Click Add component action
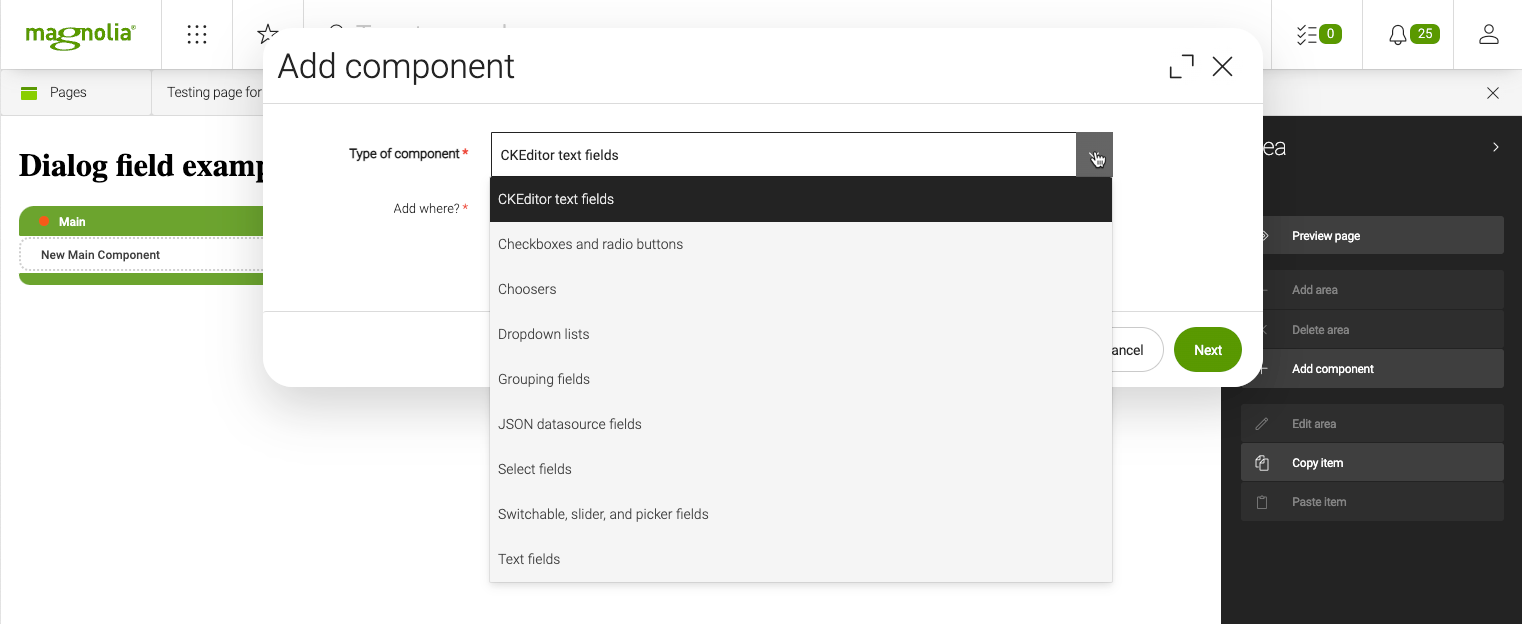Viewport: 1522px width, 624px height. [1372, 369]
